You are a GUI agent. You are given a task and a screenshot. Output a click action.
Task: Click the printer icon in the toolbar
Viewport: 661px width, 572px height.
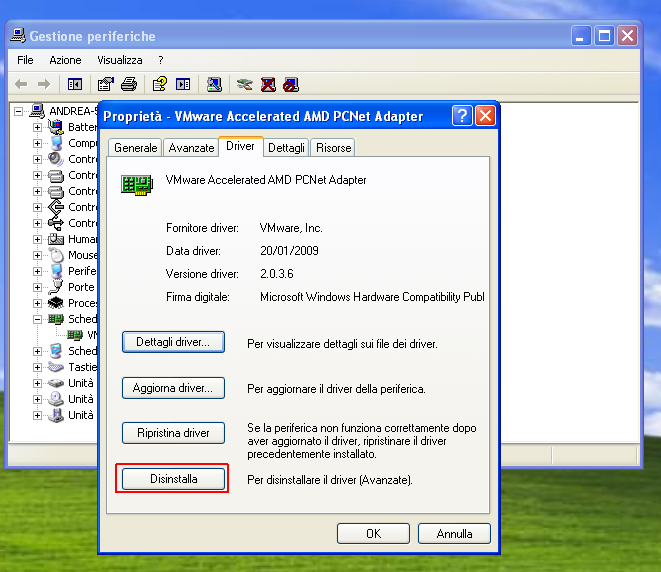coord(129,84)
